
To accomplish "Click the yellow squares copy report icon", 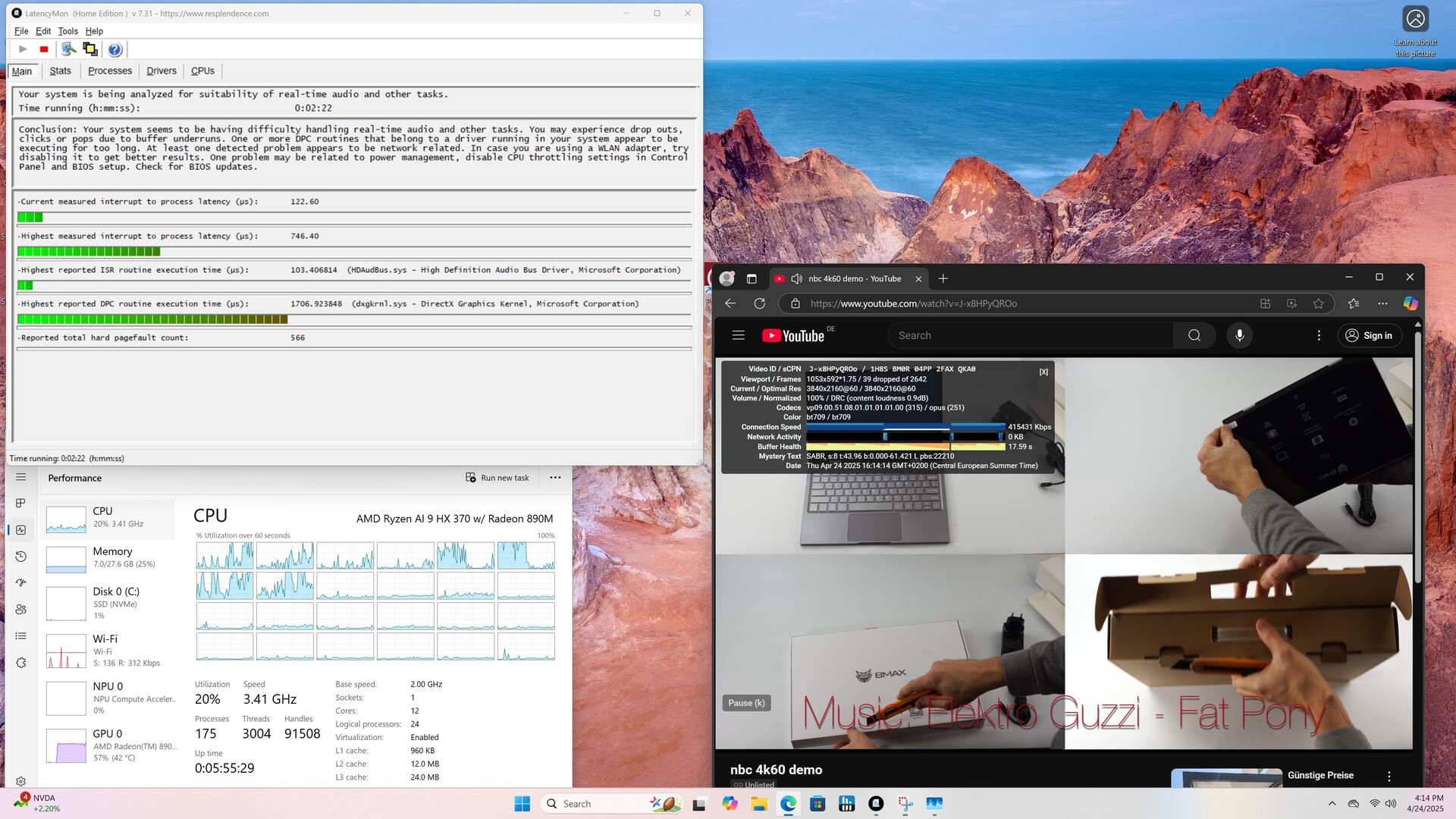I will point(90,49).
